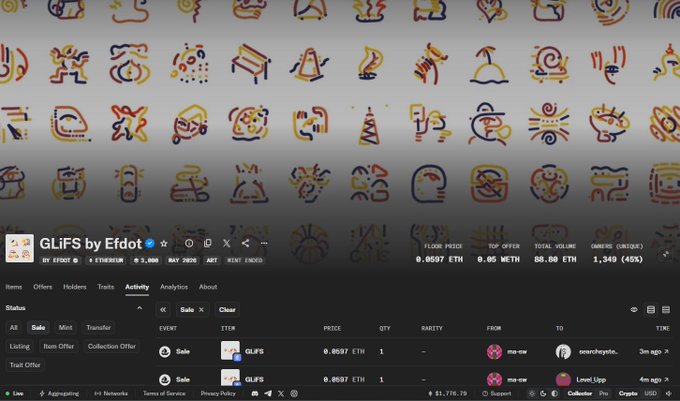Screen dimensions: 680x401
Task: Click the GLiFS collection avatar thumbnail
Action: point(20,248)
